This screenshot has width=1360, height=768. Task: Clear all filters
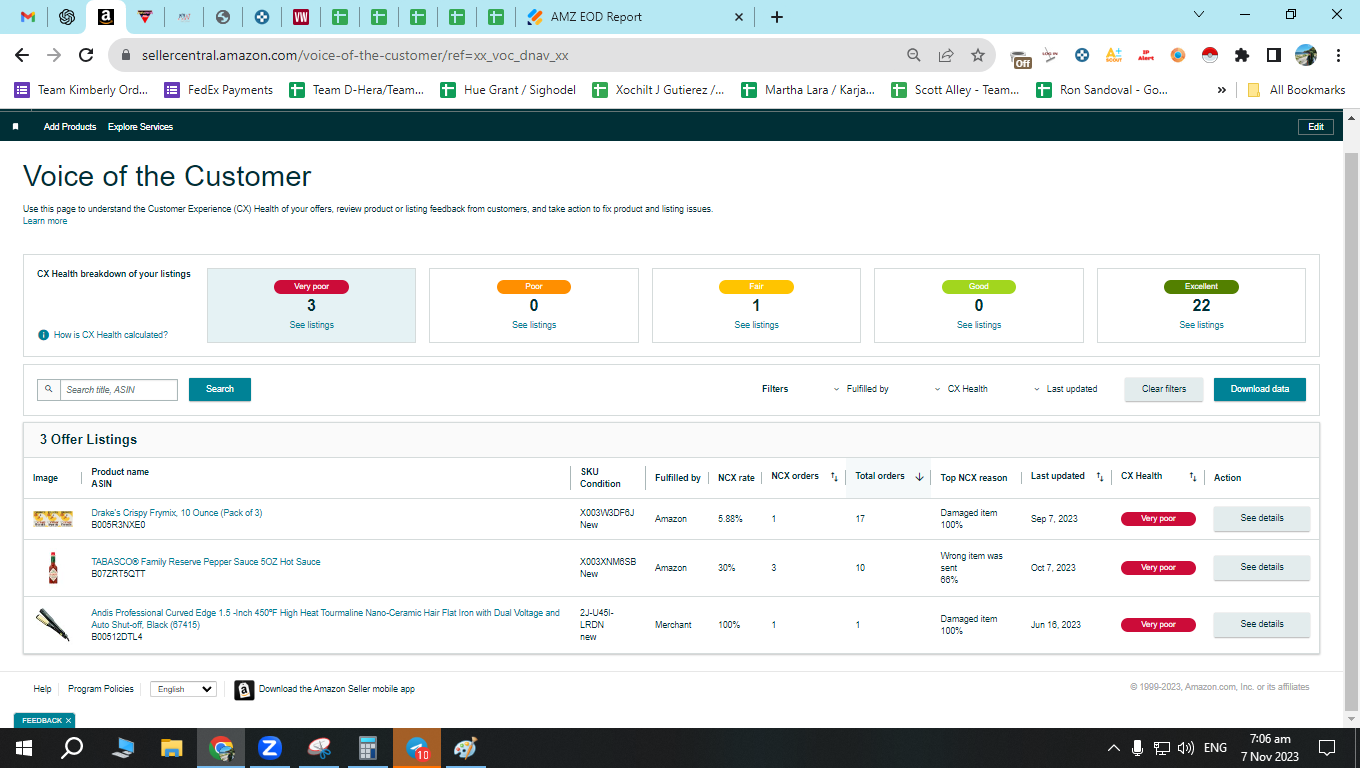tap(1164, 389)
